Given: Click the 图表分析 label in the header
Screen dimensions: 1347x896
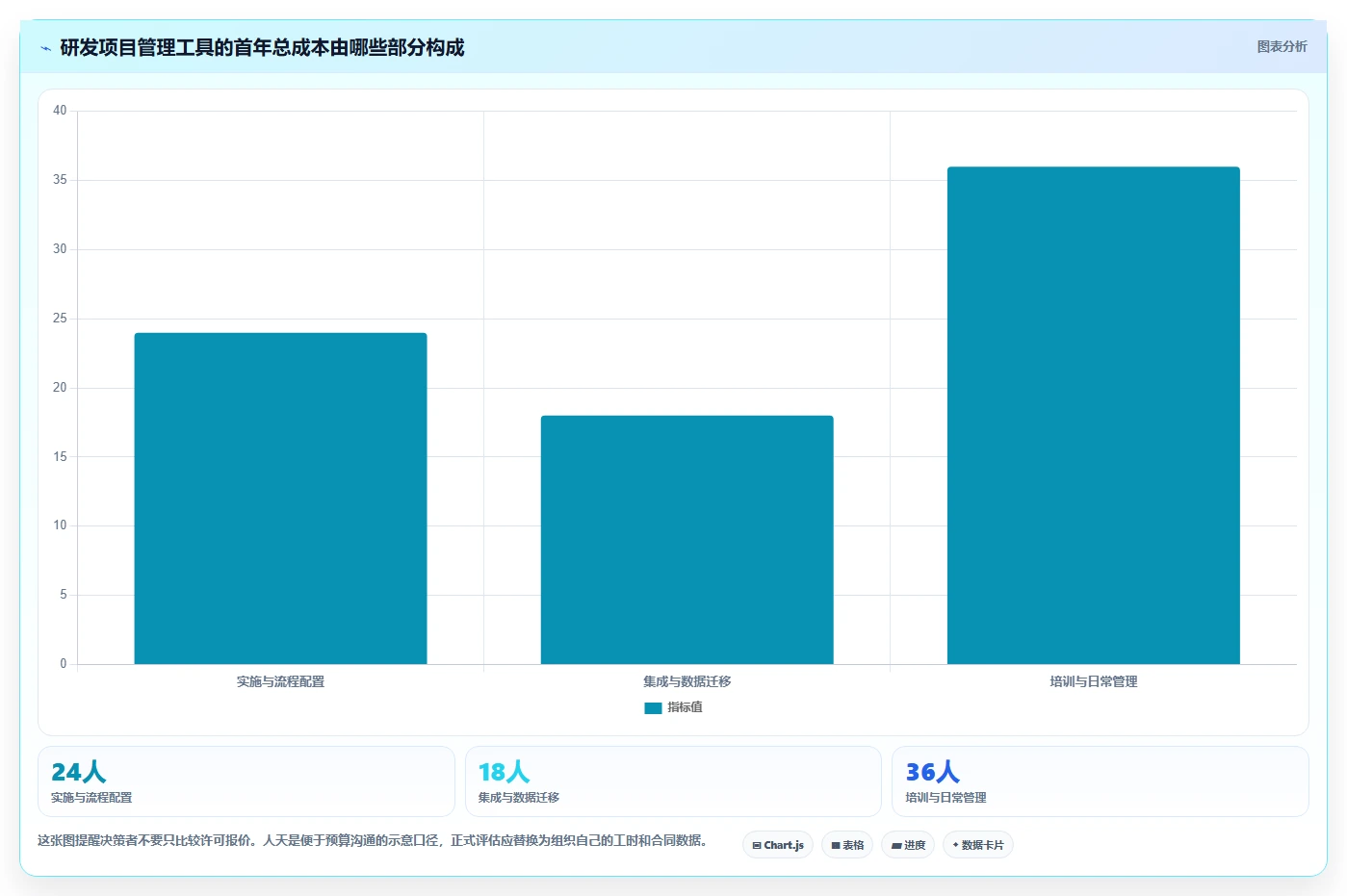Looking at the screenshot, I should pos(1282,46).
